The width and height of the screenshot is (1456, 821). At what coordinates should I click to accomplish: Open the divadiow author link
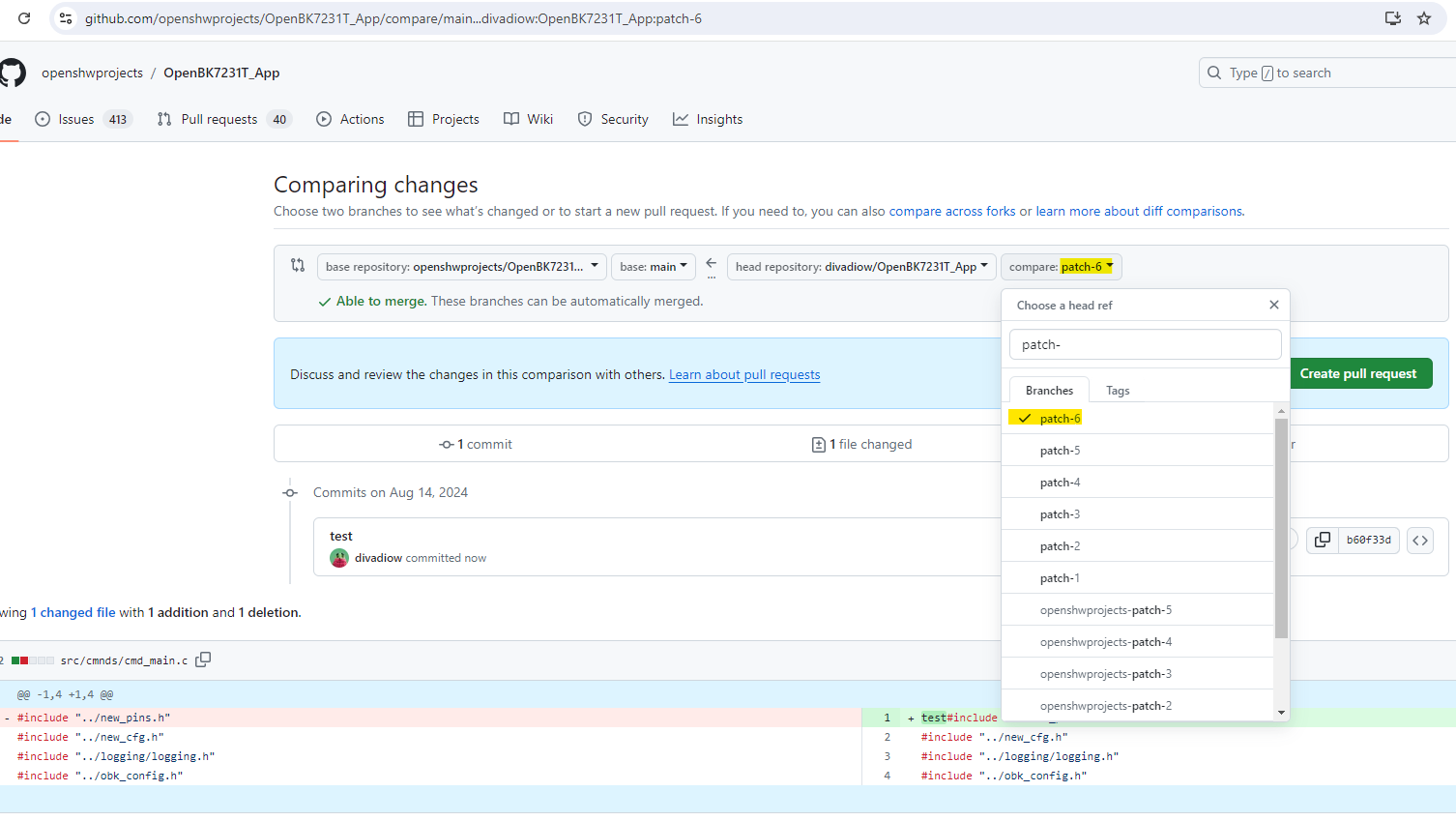[378, 558]
